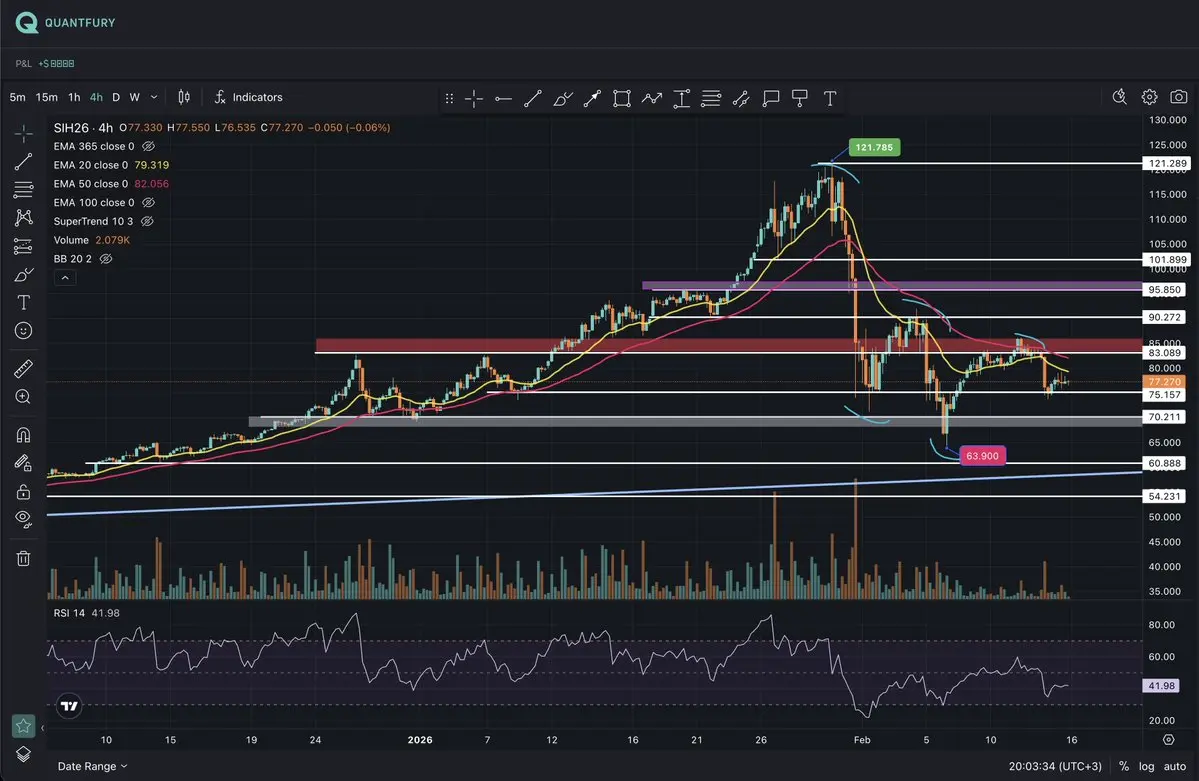Click the 121.785 price label on chart
Viewport: 1199px width, 781px height.
pos(874,147)
